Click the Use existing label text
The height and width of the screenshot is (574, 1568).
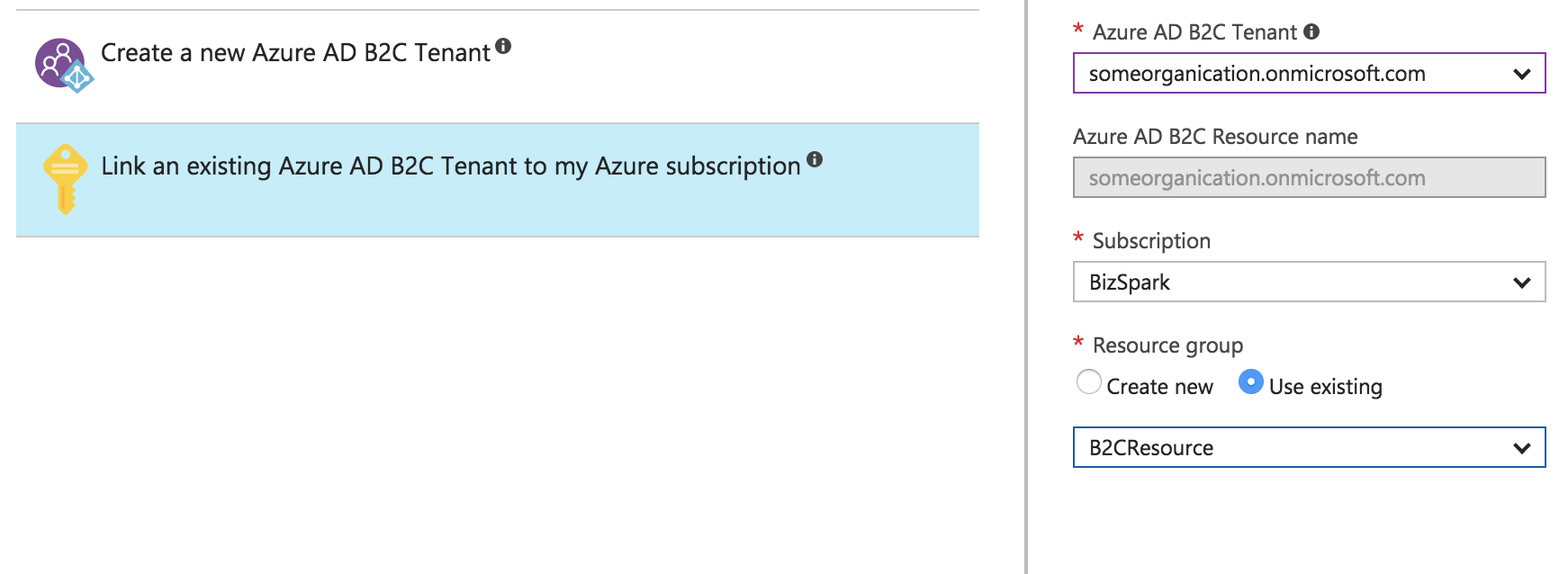click(1325, 387)
